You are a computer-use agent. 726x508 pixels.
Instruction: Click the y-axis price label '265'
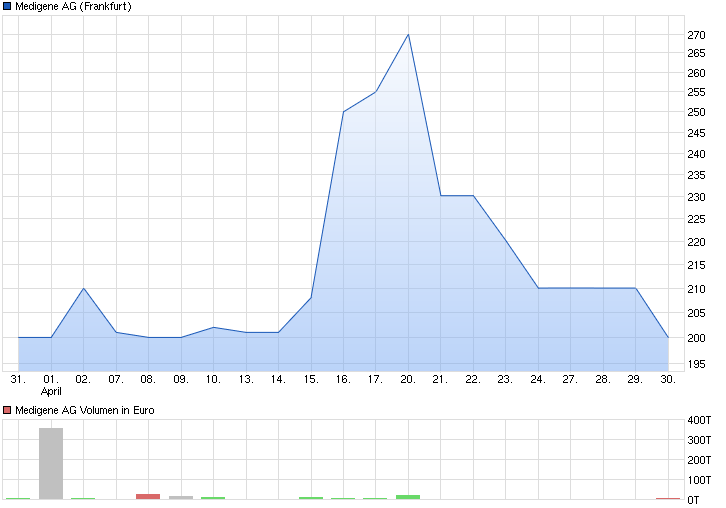(696, 53)
